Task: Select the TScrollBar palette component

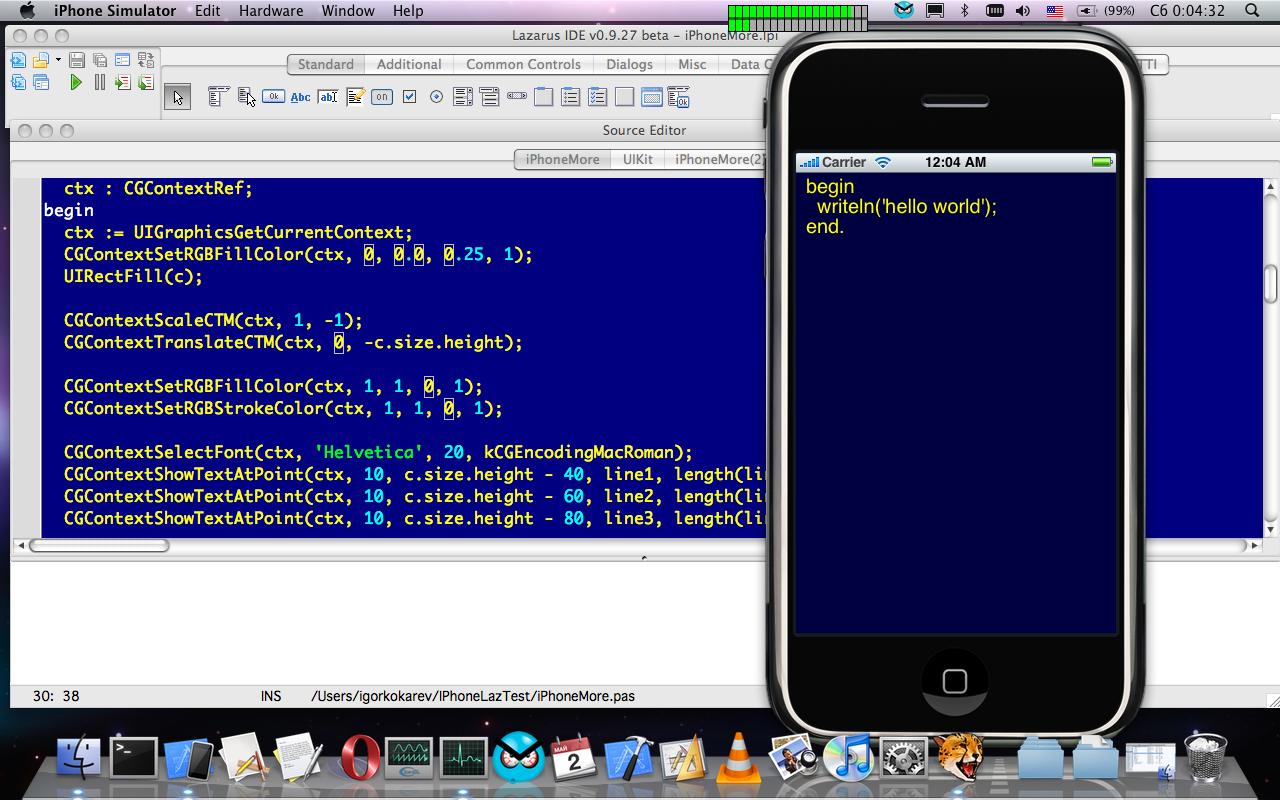Action: [x=517, y=97]
